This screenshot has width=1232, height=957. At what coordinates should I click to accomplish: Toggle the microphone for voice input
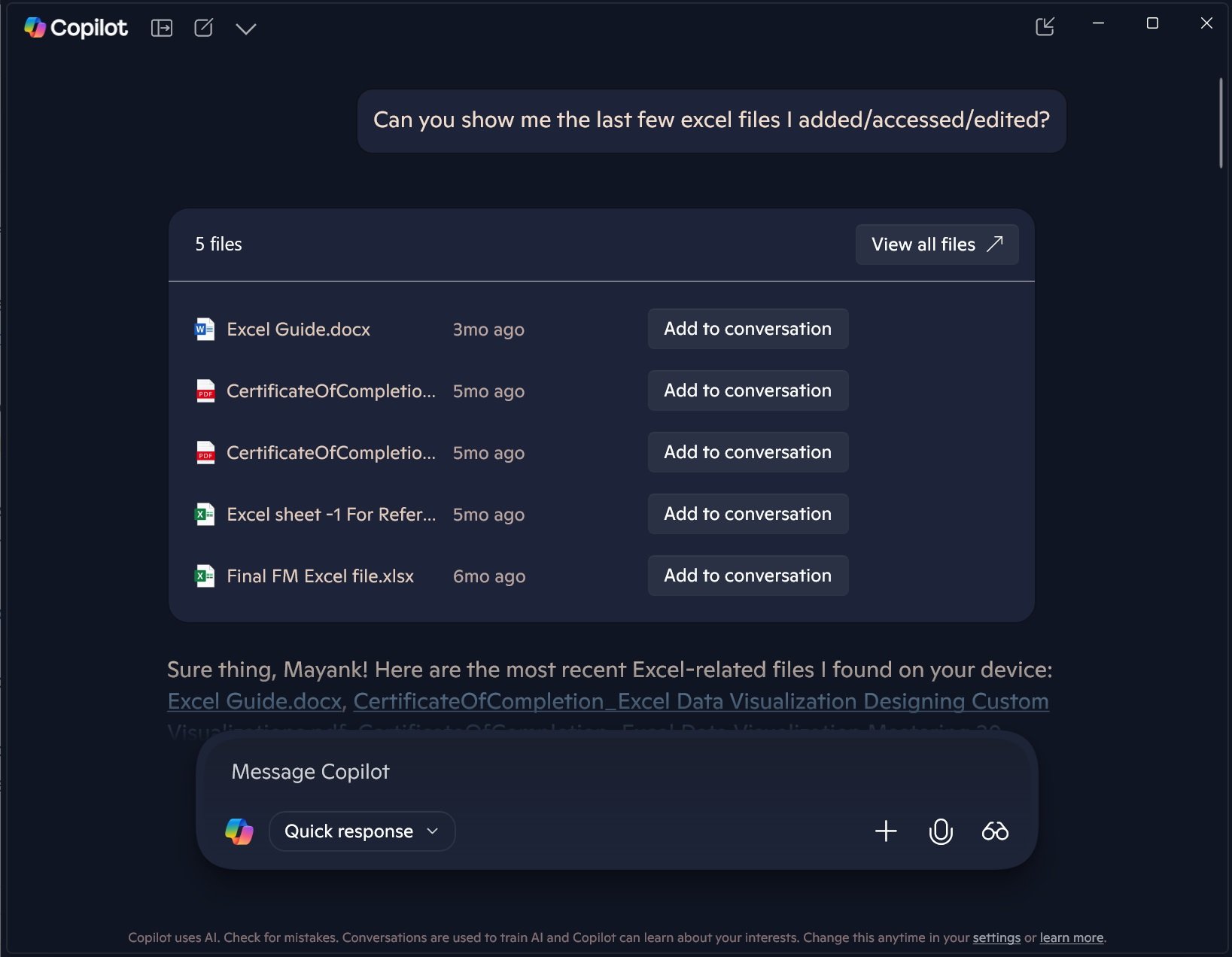(941, 831)
